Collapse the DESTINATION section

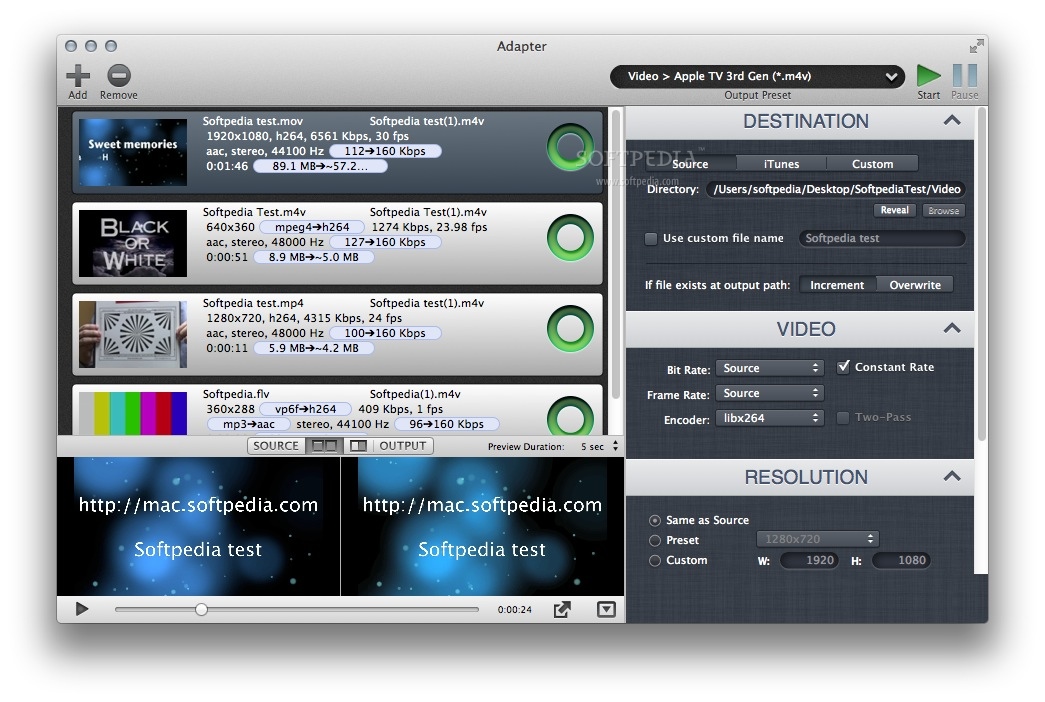point(952,121)
